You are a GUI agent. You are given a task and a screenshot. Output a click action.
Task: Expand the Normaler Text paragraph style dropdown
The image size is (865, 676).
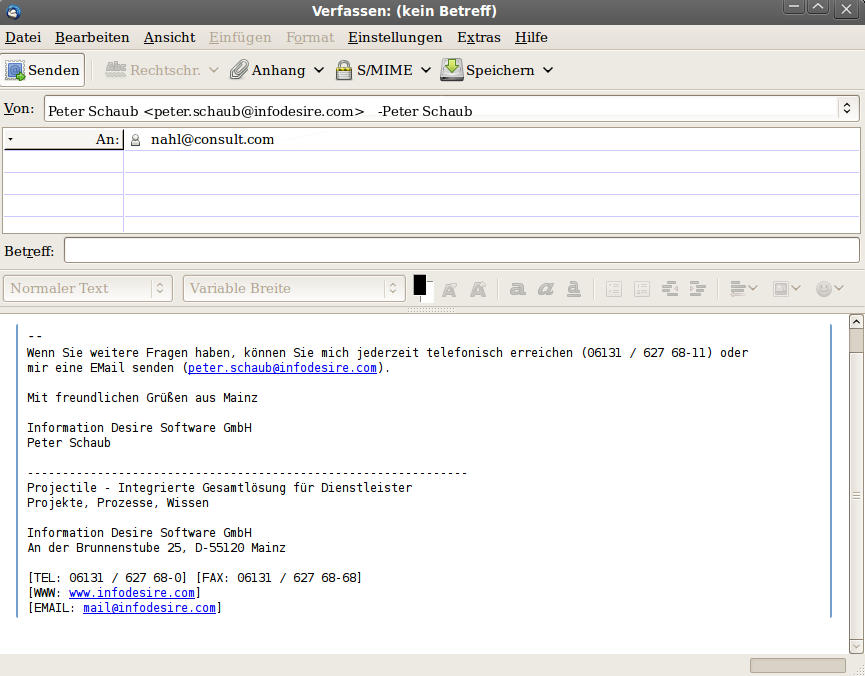coord(160,288)
